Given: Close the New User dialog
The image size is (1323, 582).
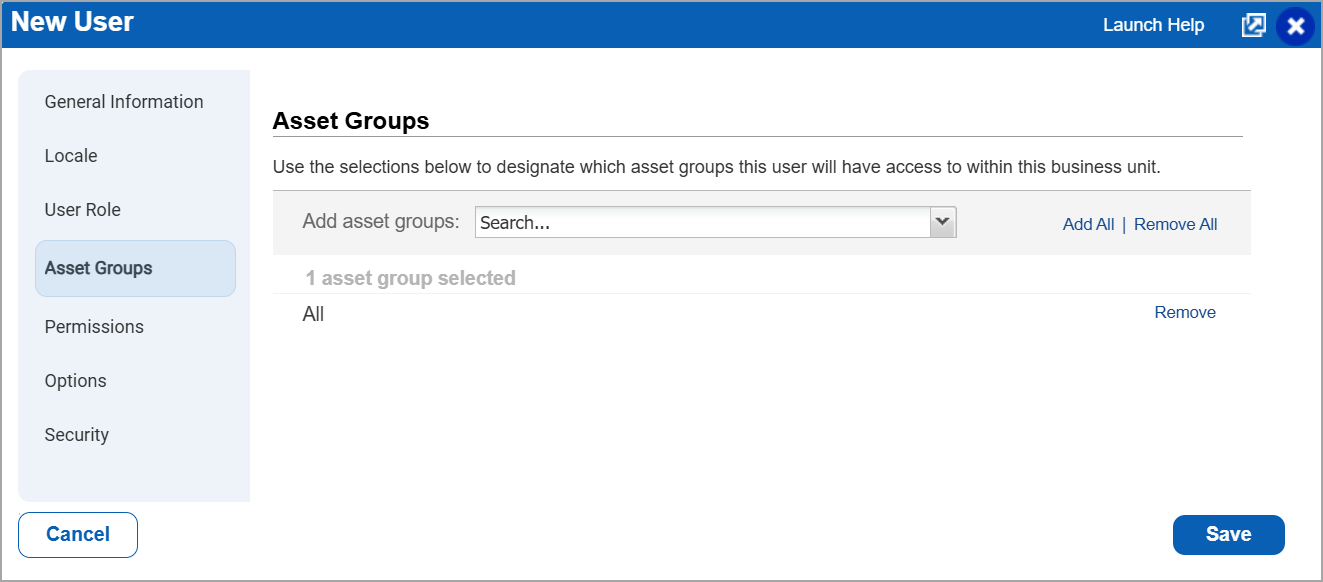Looking at the screenshot, I should [x=1296, y=25].
